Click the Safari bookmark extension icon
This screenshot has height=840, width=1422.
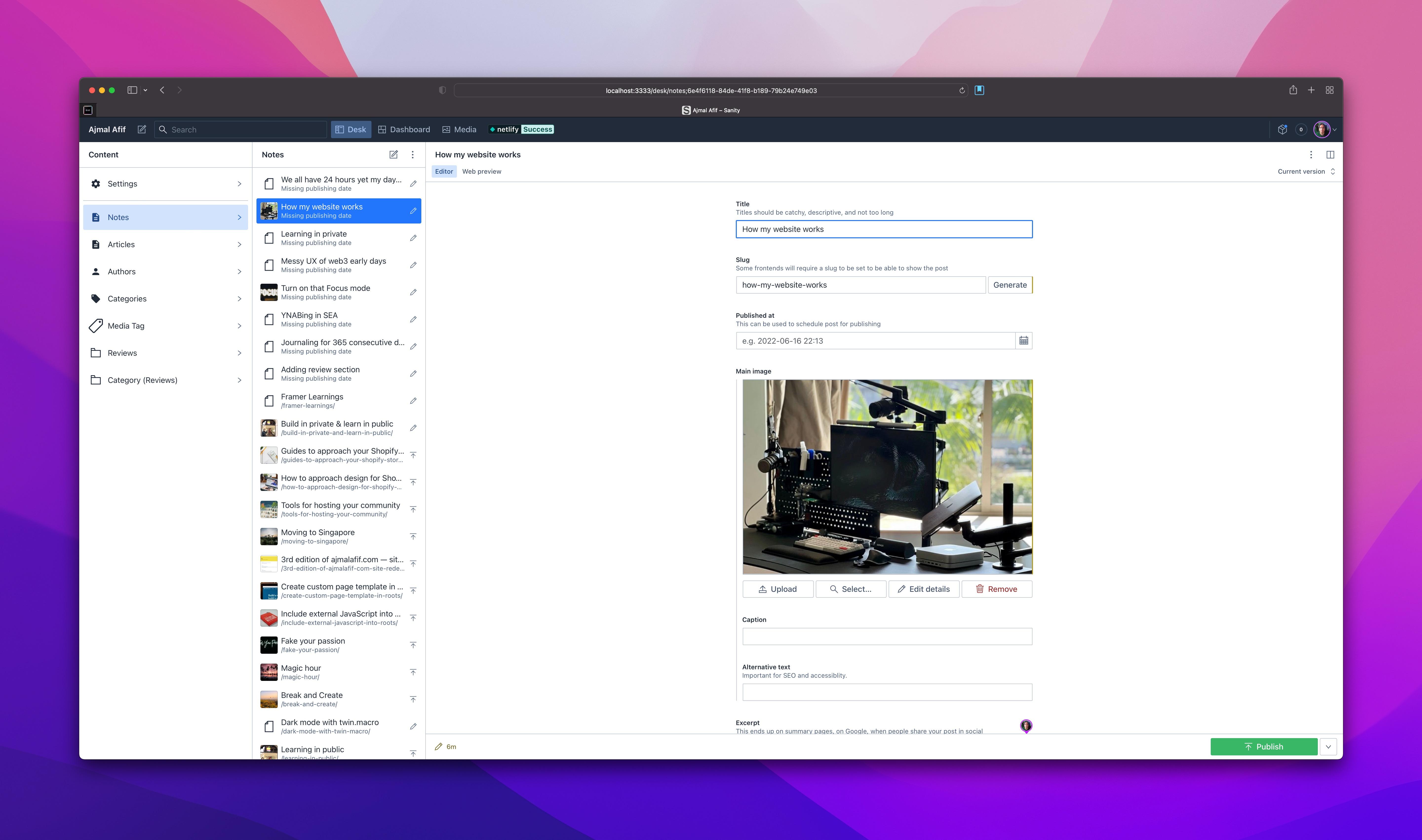click(x=979, y=90)
